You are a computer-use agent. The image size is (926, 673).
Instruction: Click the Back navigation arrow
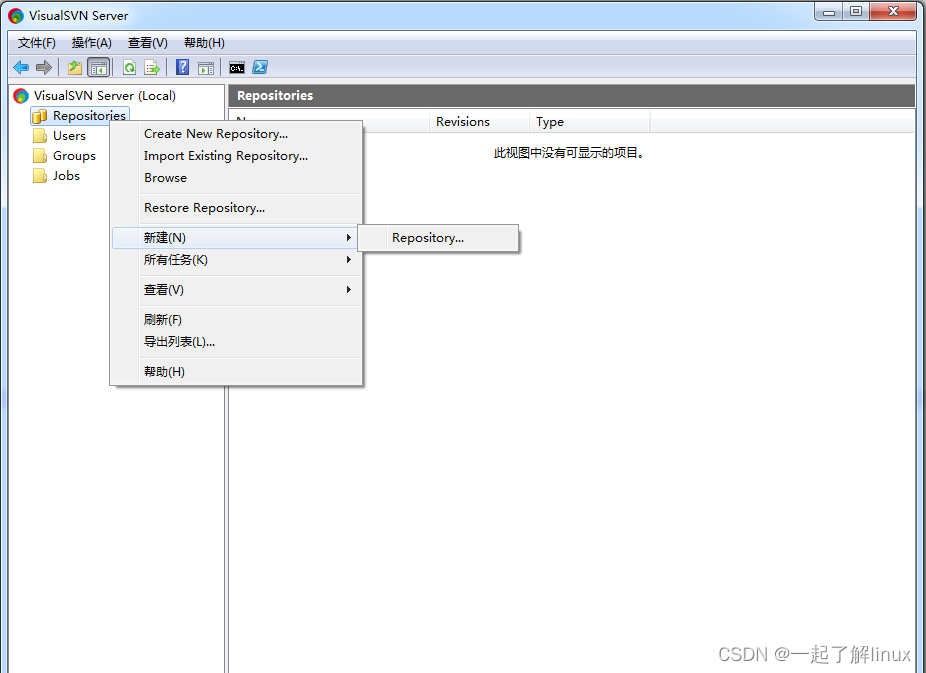[x=20, y=67]
